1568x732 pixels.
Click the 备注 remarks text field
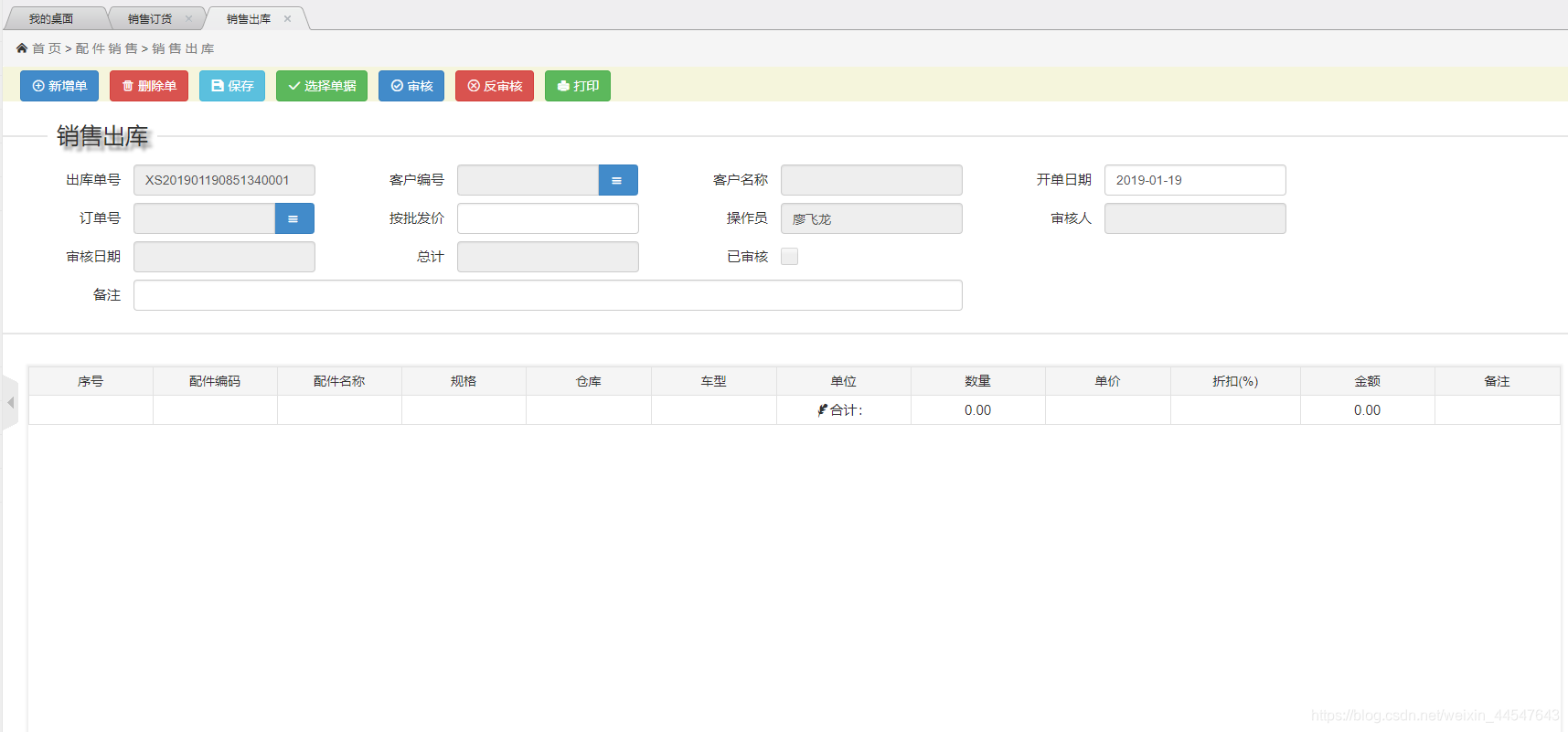(x=548, y=295)
